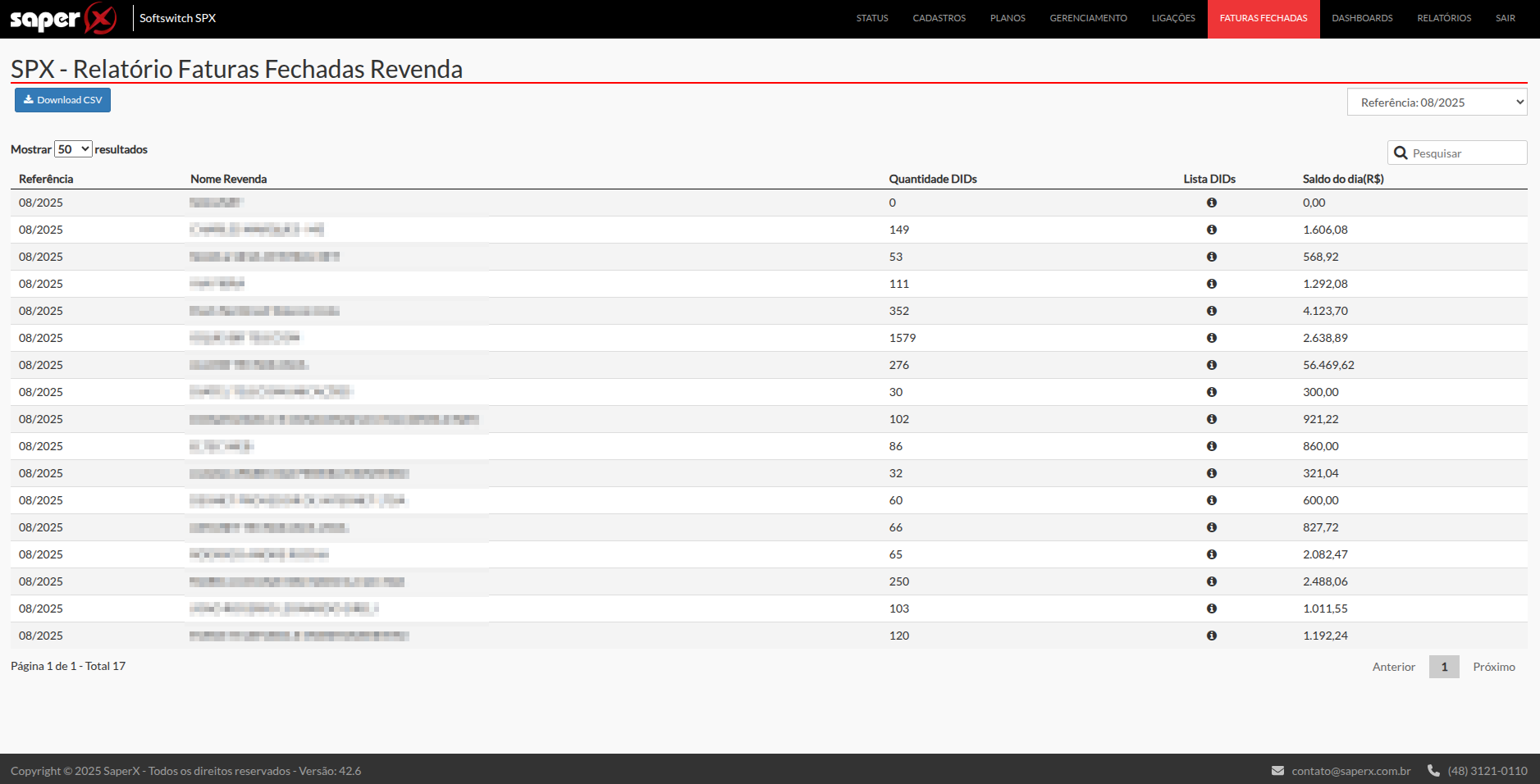Screen dimensions: 1540x784
Task: Open the Mostrar results count dropdown
Action: pos(73,149)
